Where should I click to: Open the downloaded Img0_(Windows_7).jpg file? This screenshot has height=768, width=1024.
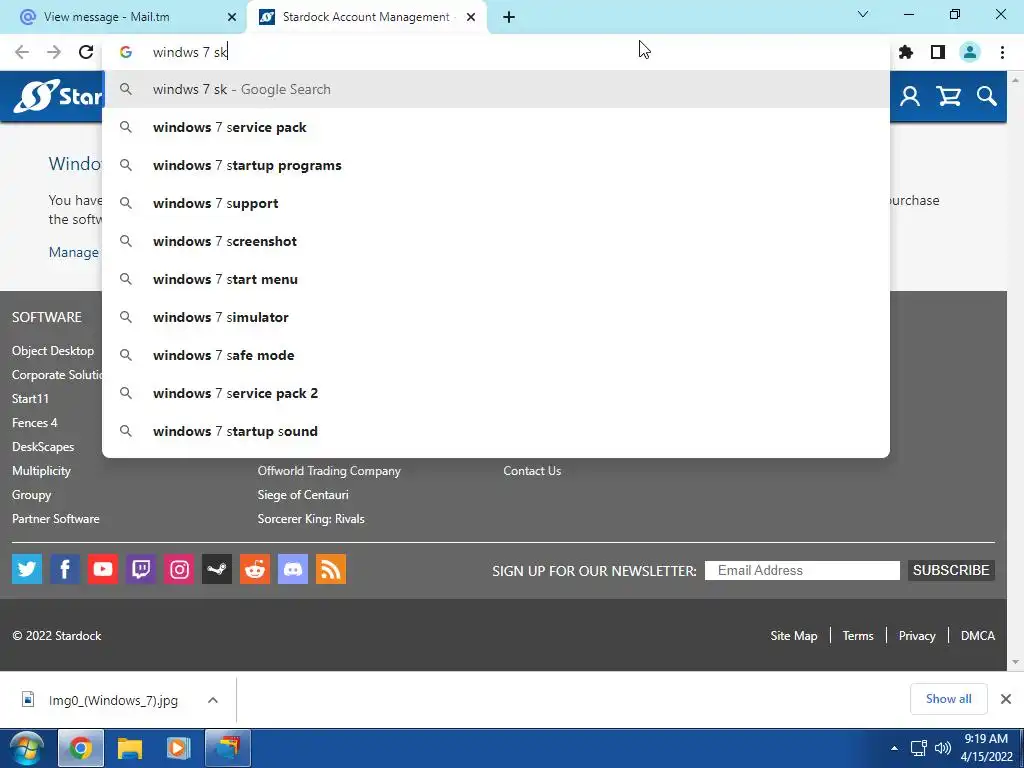click(x=100, y=700)
